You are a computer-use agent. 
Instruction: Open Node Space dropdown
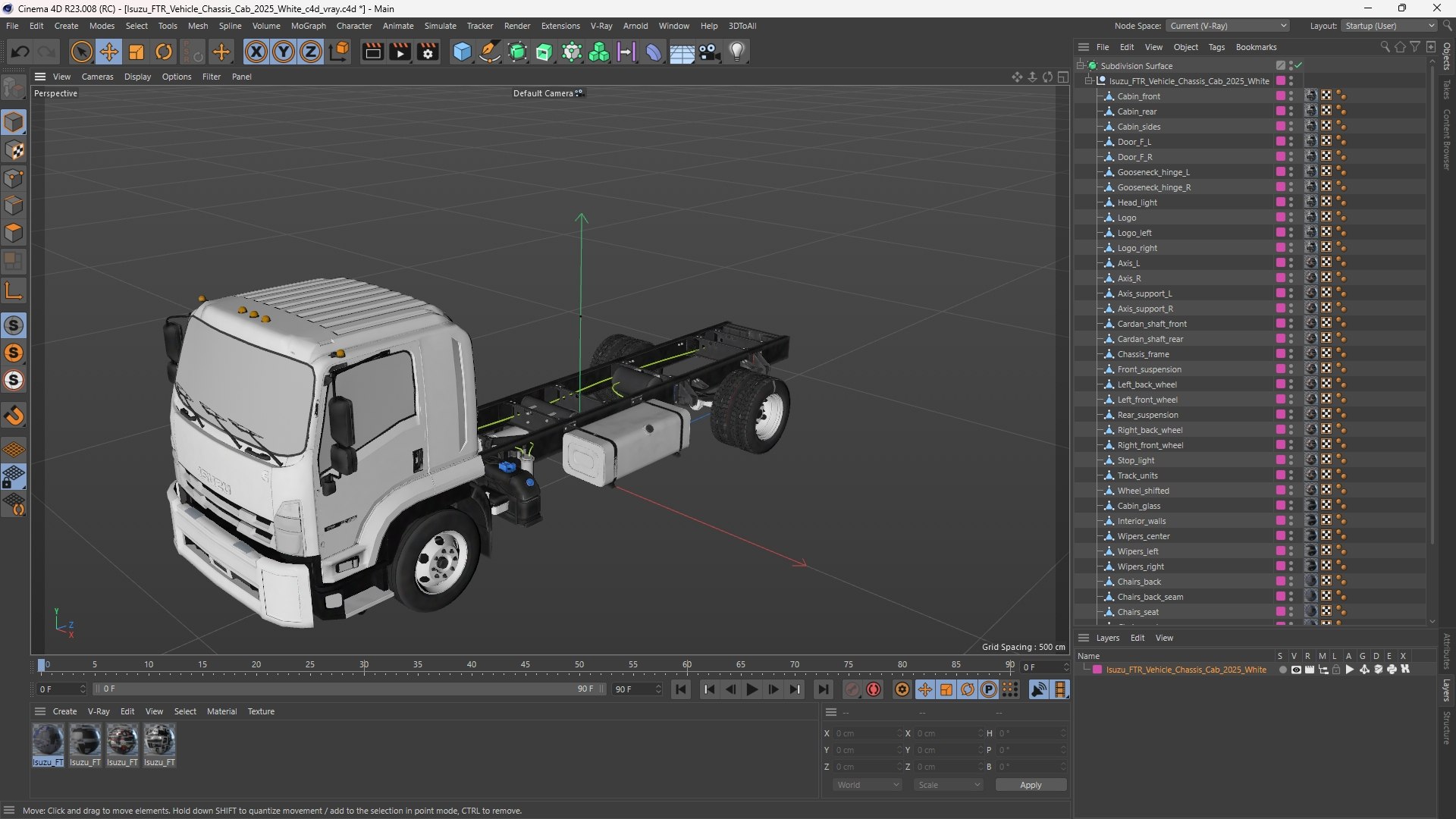(1228, 26)
